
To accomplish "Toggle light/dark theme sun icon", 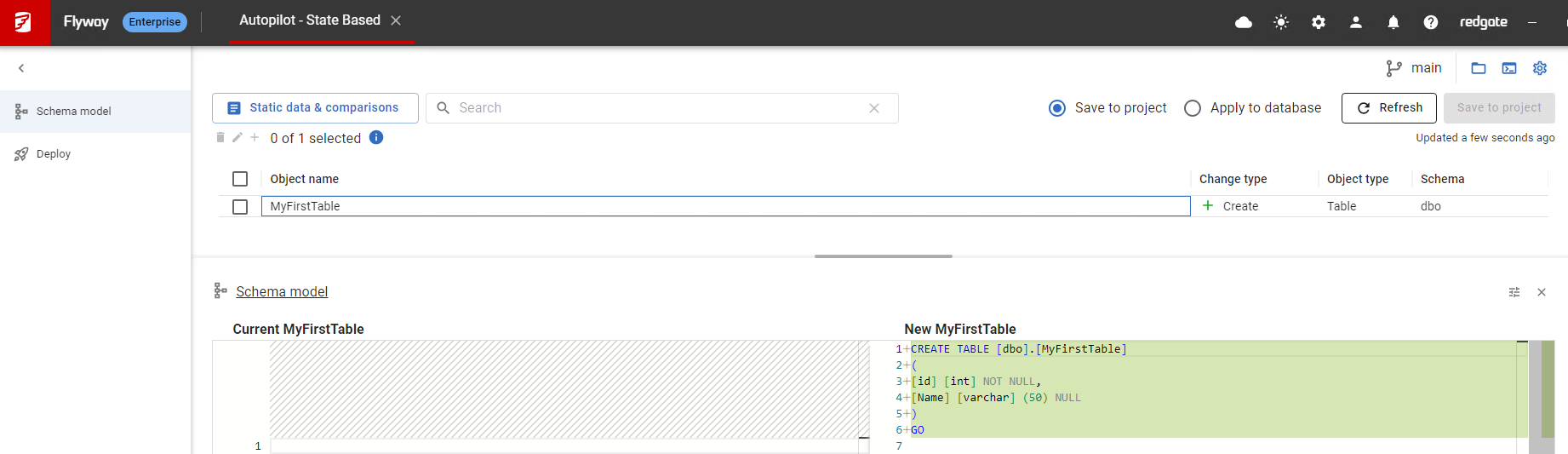I will coord(1281,22).
